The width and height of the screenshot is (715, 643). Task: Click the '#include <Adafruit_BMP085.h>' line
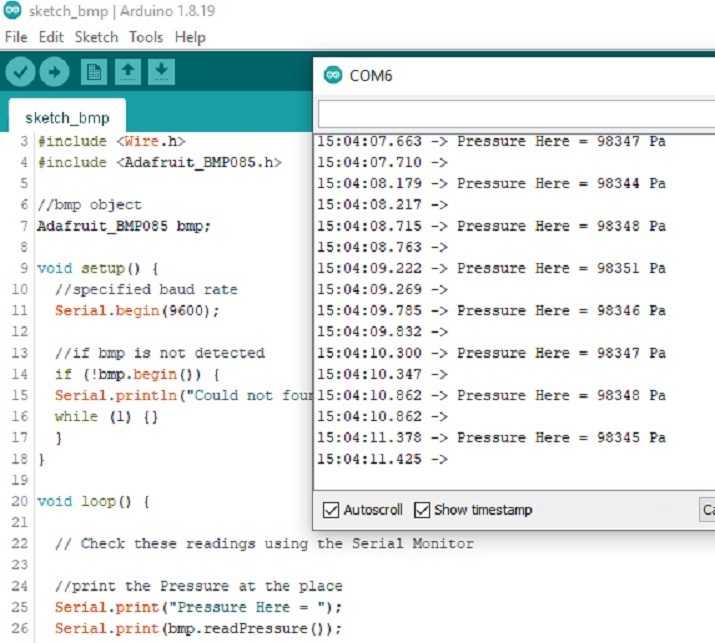(x=160, y=162)
